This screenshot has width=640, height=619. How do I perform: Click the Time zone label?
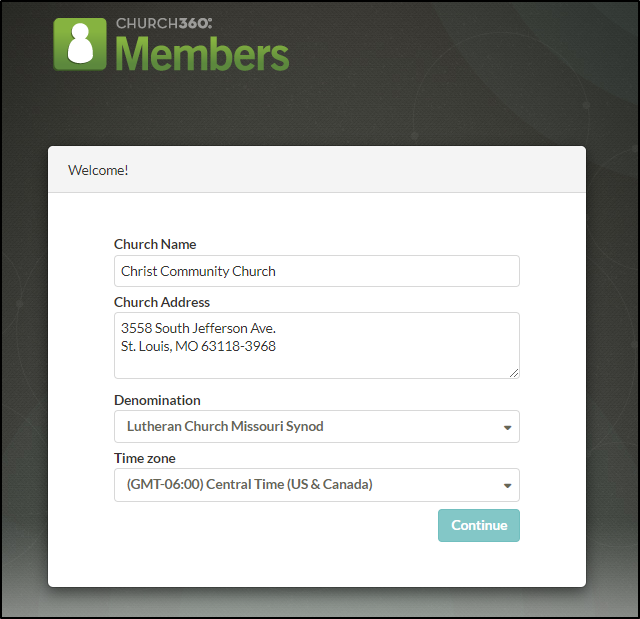point(145,458)
